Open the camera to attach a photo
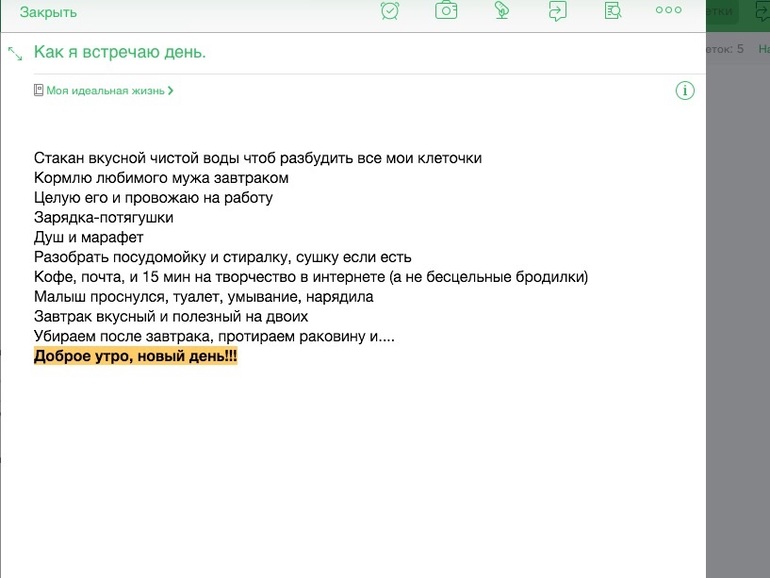This screenshot has height=578, width=770. [x=446, y=11]
